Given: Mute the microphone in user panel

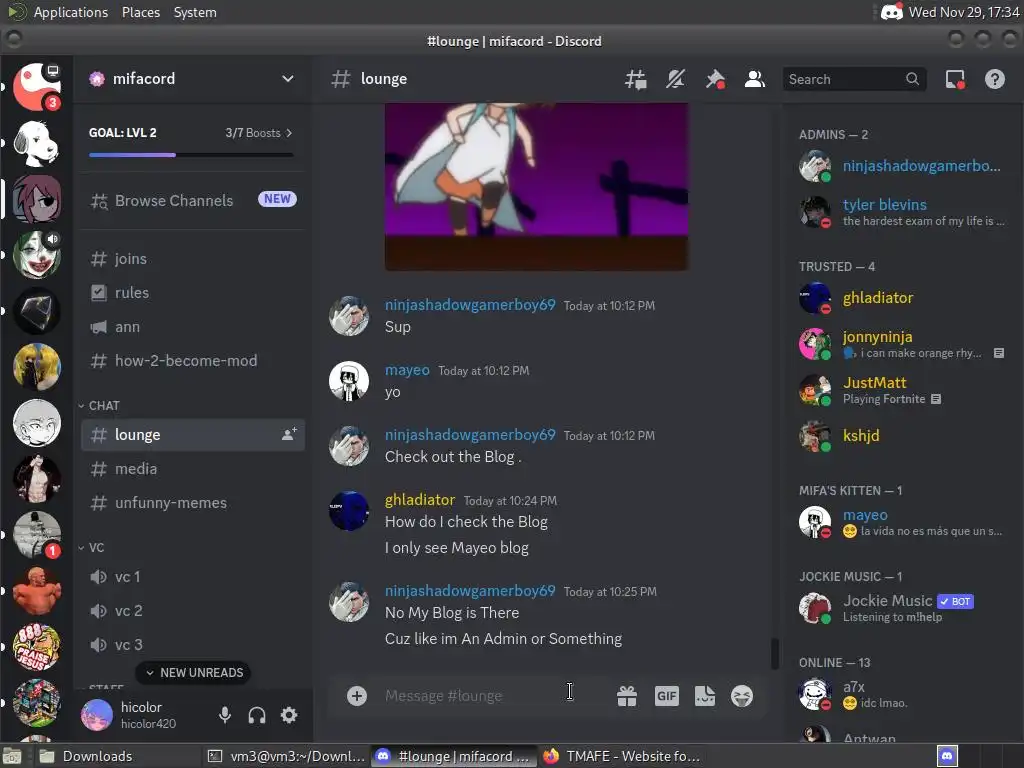Looking at the screenshot, I should (225, 715).
